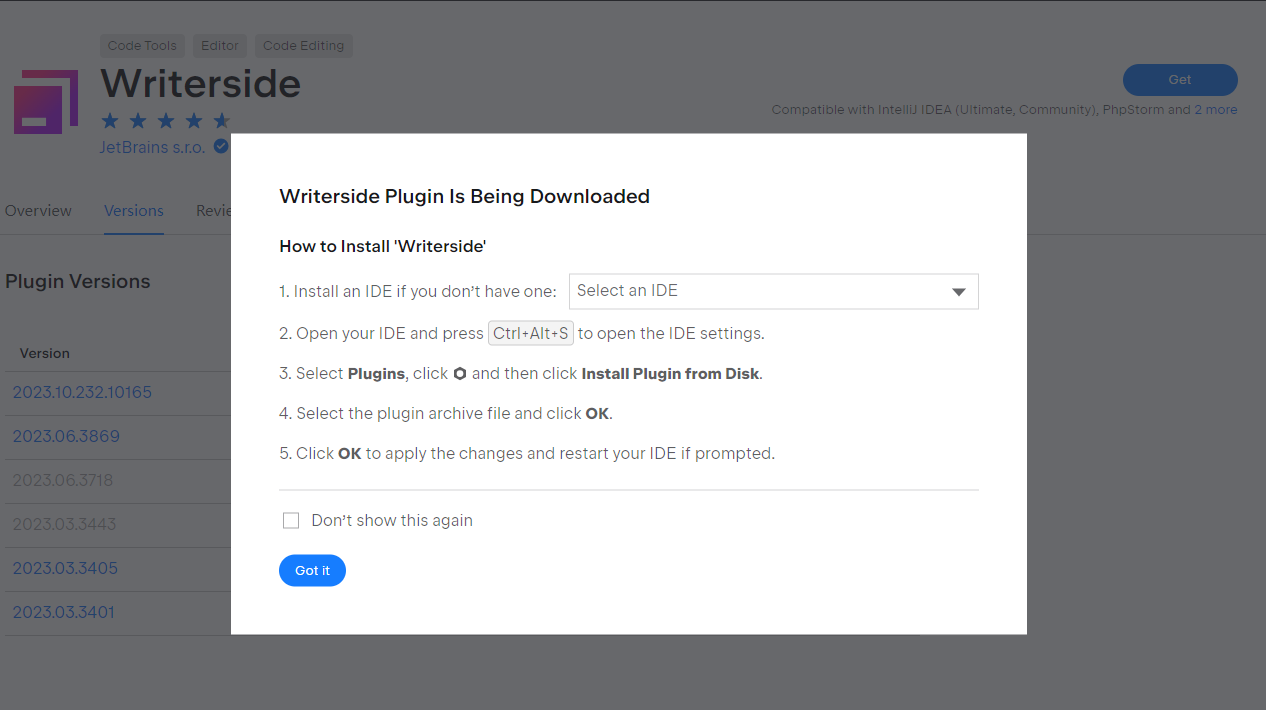Open the Select an IDE dropdown
Screen dimensions: 1266x710
pyautogui.click(x=773, y=291)
